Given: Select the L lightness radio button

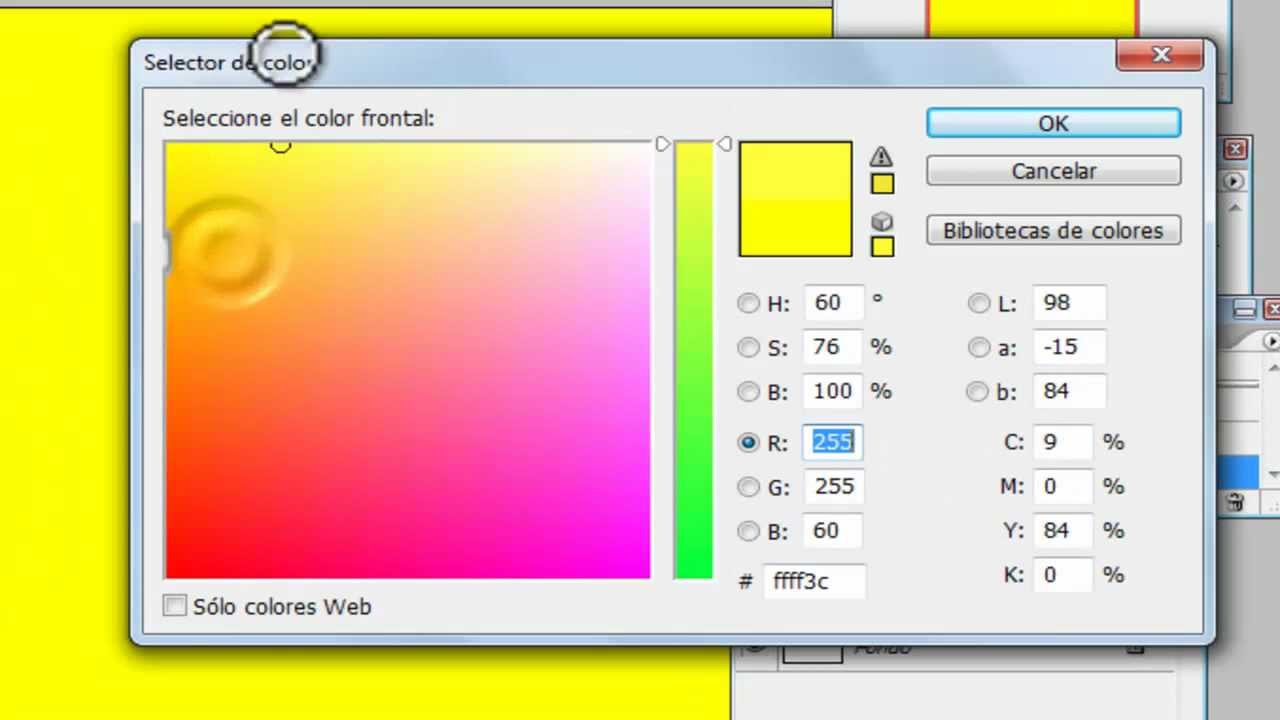Looking at the screenshot, I should pos(978,303).
